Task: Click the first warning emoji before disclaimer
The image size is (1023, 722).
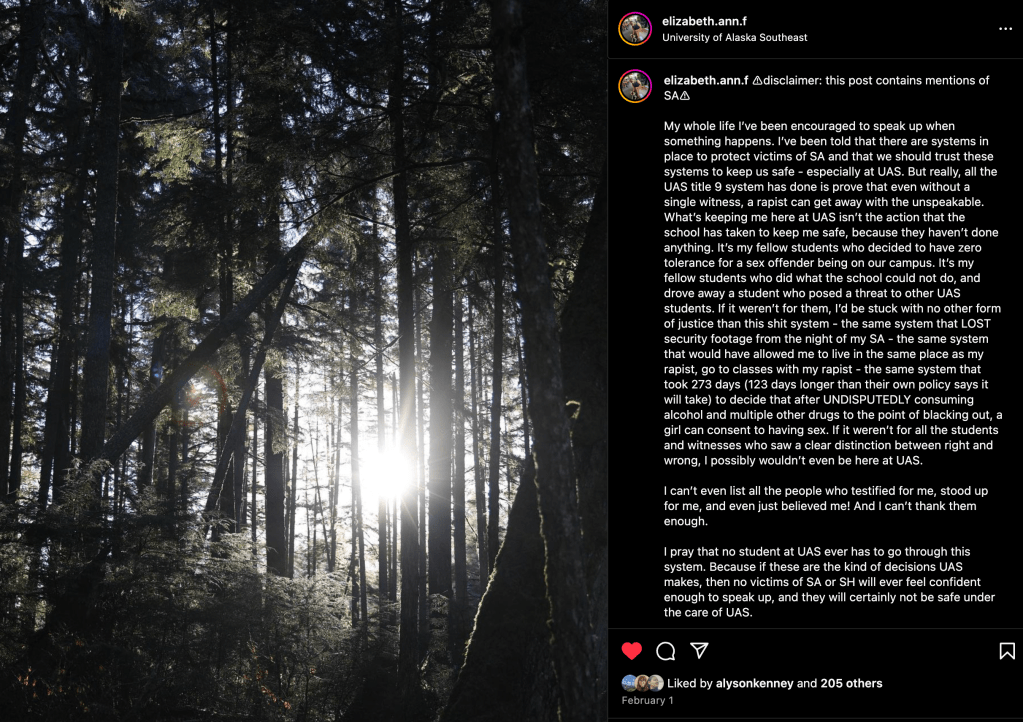Action: [757, 80]
